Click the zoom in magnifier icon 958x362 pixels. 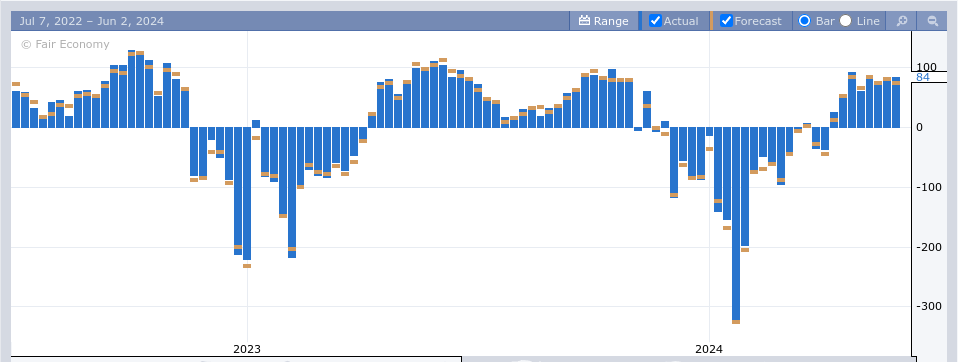[x=902, y=21]
